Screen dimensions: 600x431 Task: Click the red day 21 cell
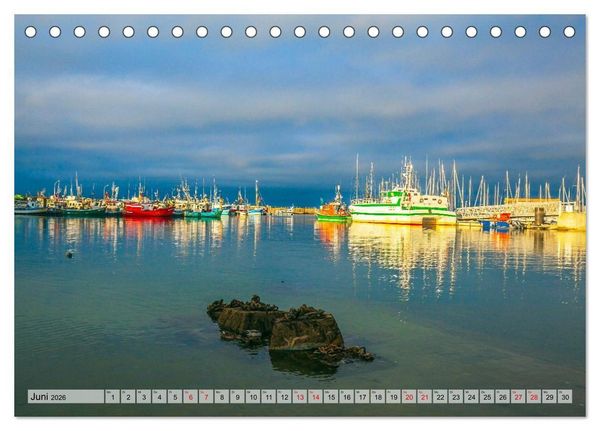pyautogui.click(x=424, y=397)
